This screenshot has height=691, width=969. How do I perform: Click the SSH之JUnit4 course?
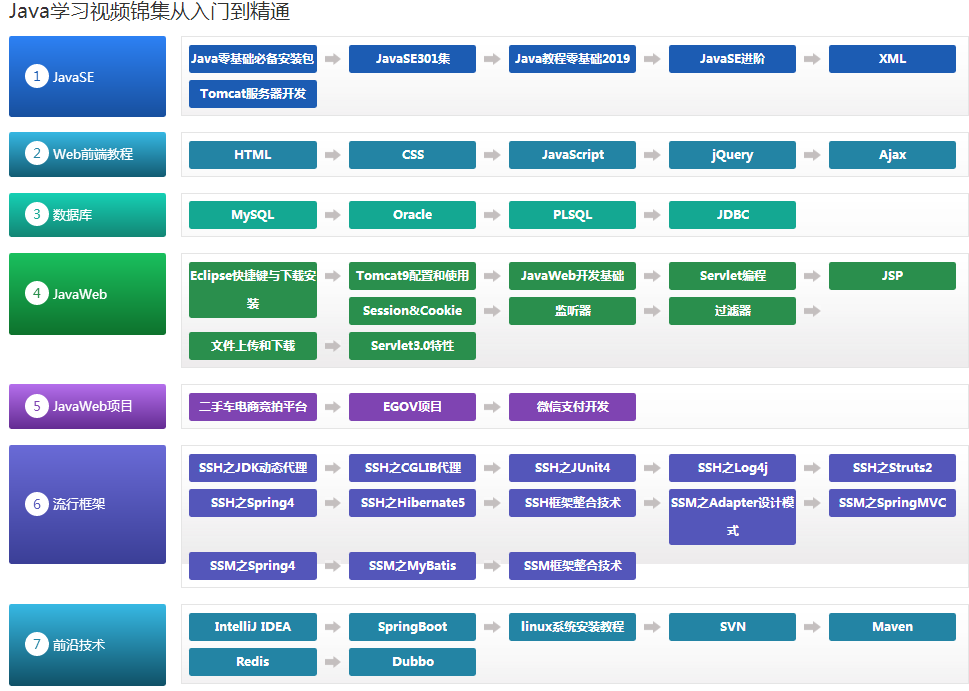point(572,468)
